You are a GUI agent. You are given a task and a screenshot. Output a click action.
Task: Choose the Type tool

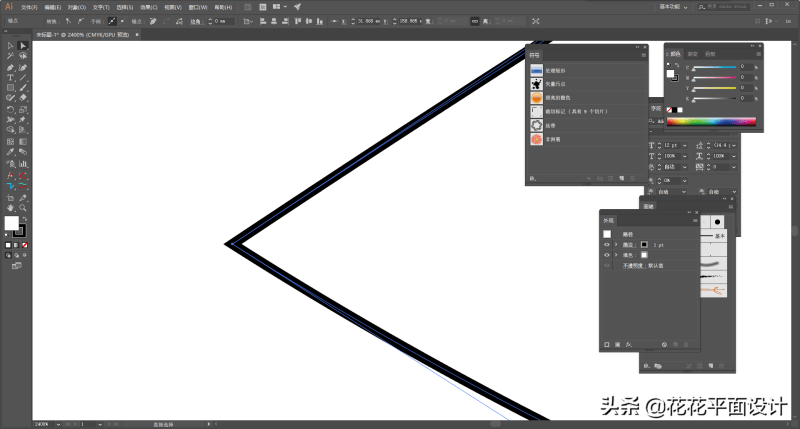[10, 77]
